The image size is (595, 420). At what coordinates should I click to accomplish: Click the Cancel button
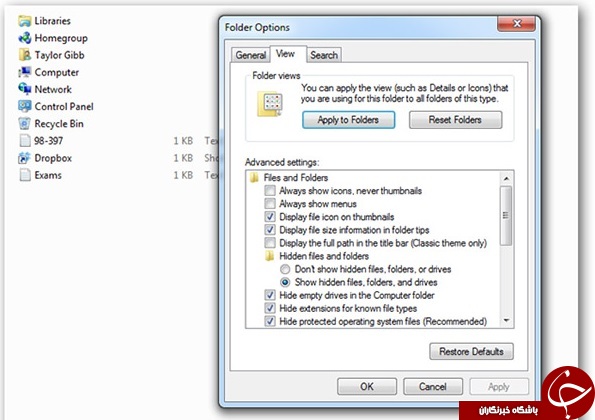pyautogui.click(x=433, y=387)
